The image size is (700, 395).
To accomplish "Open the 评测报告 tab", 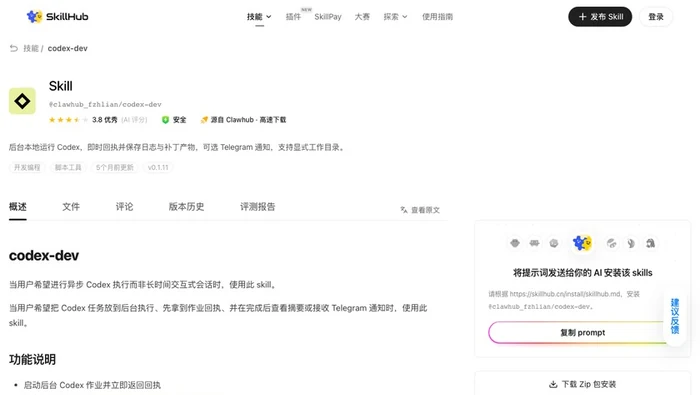I will click(258, 207).
